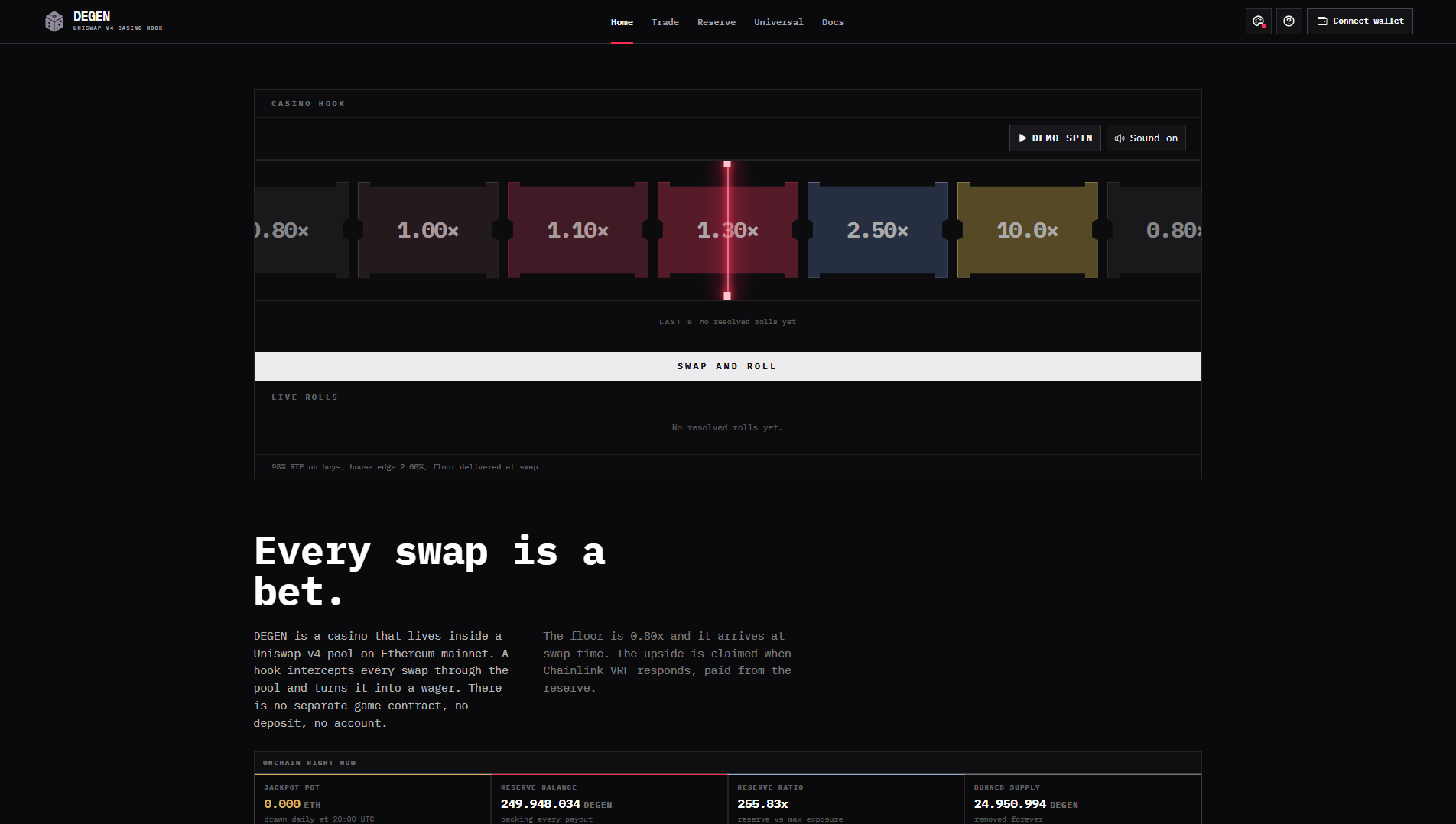Open the theme palette icon in the header
Screen dimensions: 1456x824
(1258, 21)
